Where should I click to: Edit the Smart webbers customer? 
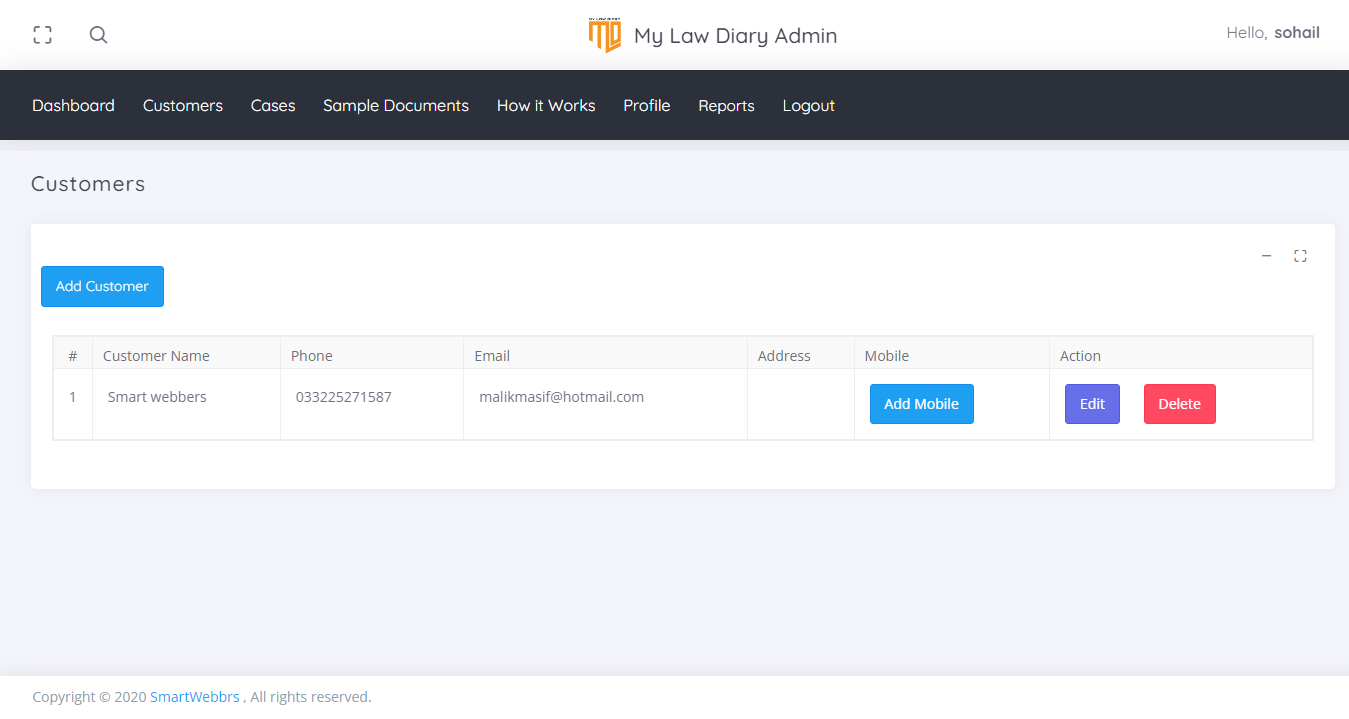tap(1092, 404)
